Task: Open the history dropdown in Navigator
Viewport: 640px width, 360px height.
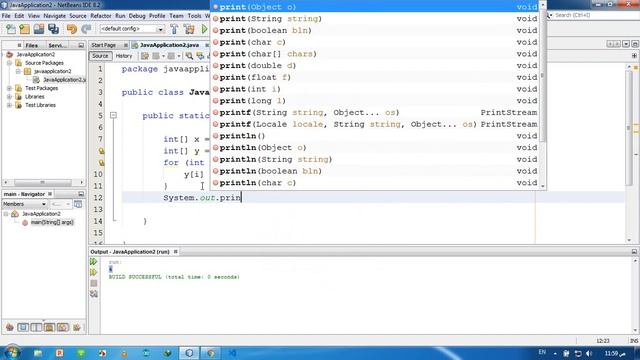Action: [x=61, y=204]
